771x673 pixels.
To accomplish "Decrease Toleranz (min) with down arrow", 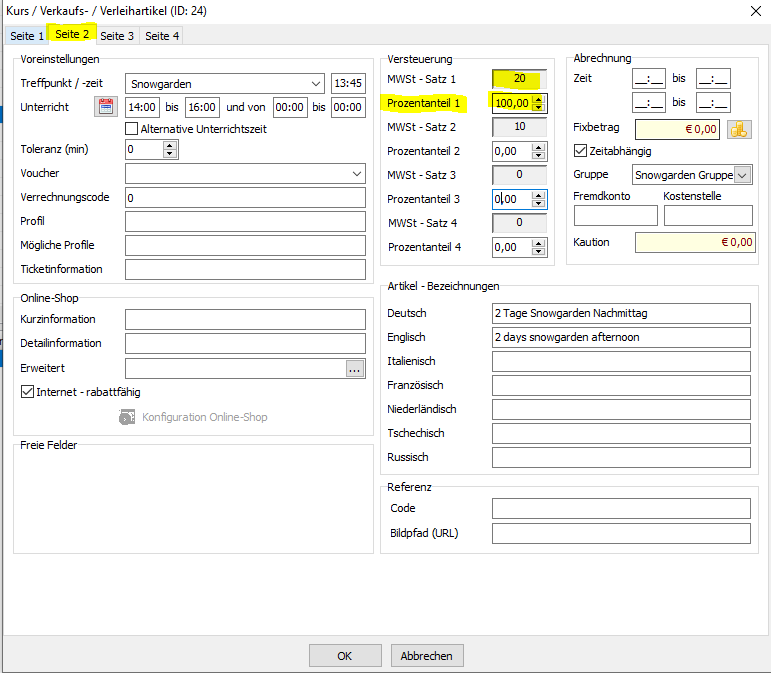I will coord(170,153).
